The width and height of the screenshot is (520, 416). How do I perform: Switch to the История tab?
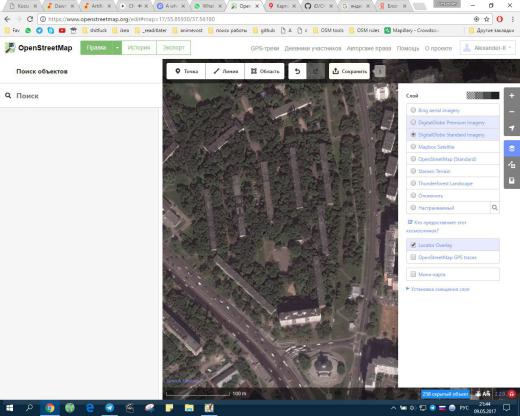(139, 48)
